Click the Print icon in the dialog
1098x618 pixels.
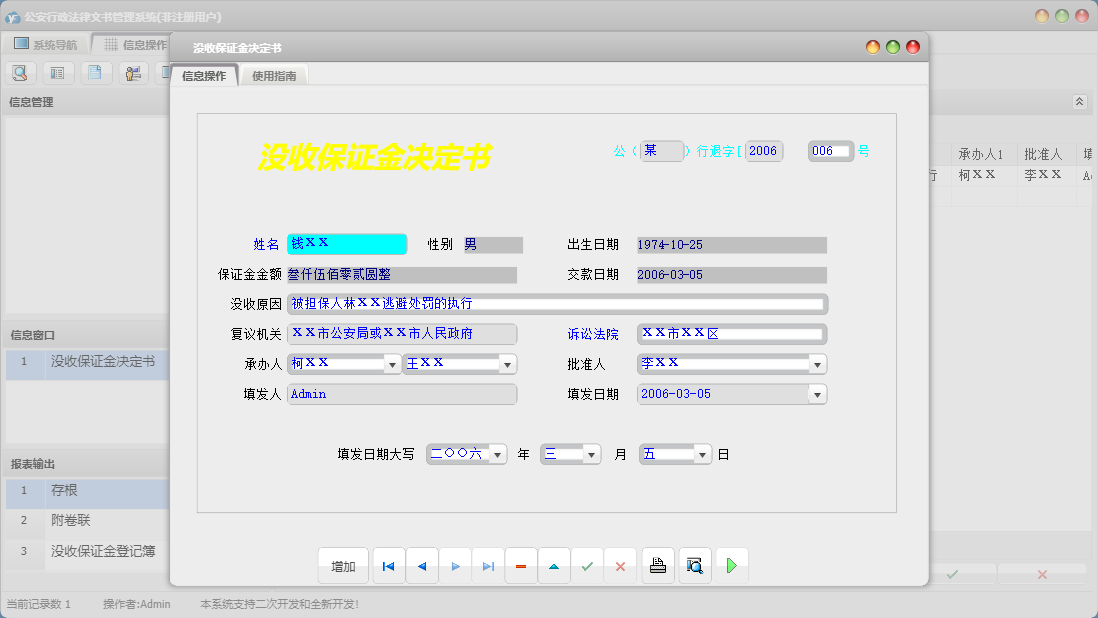657,565
